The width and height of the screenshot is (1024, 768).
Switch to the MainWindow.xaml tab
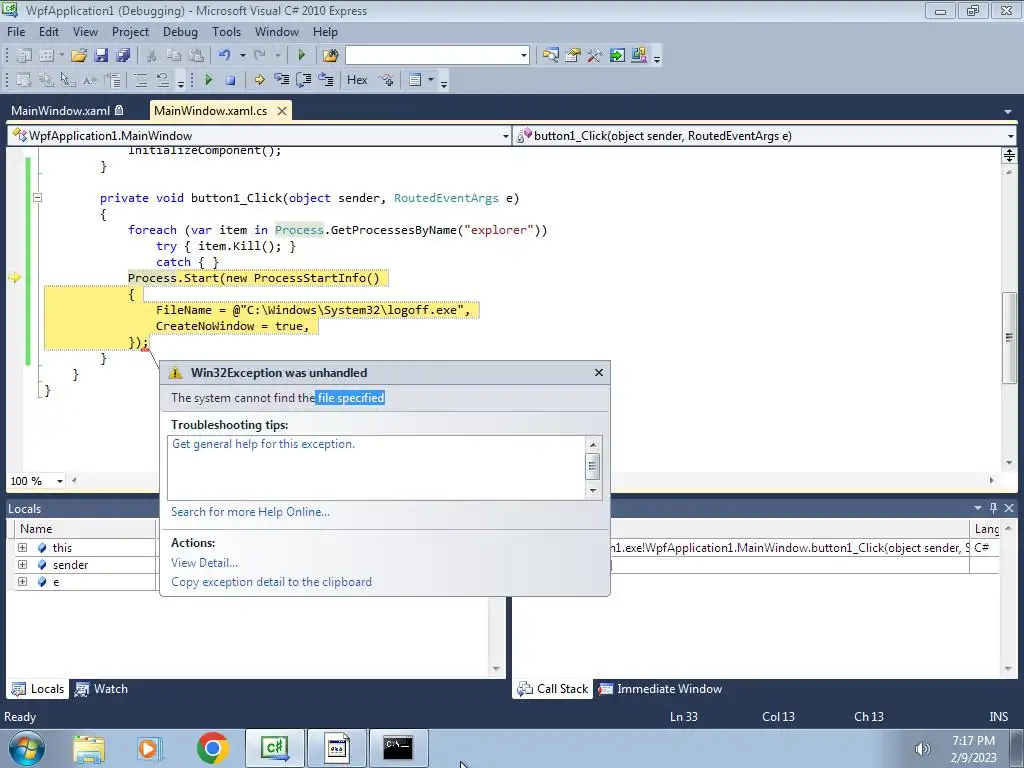point(67,110)
